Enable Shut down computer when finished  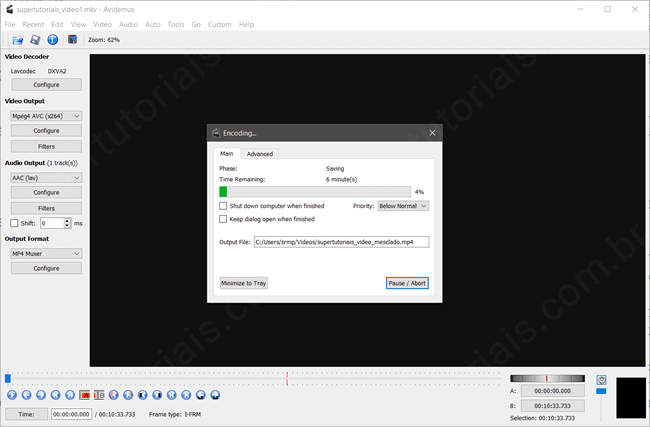point(223,206)
